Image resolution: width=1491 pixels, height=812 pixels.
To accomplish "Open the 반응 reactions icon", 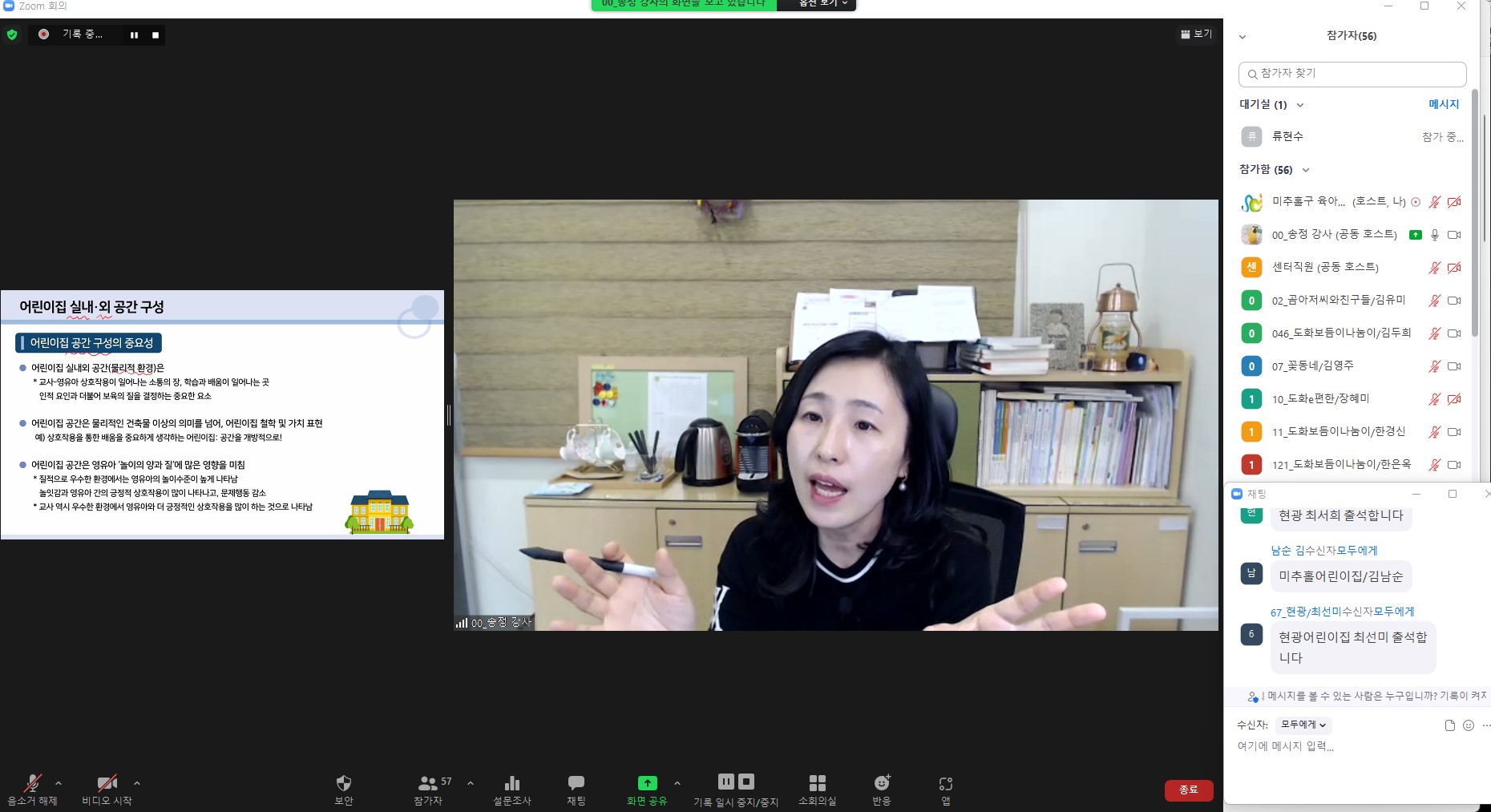I will [882, 783].
